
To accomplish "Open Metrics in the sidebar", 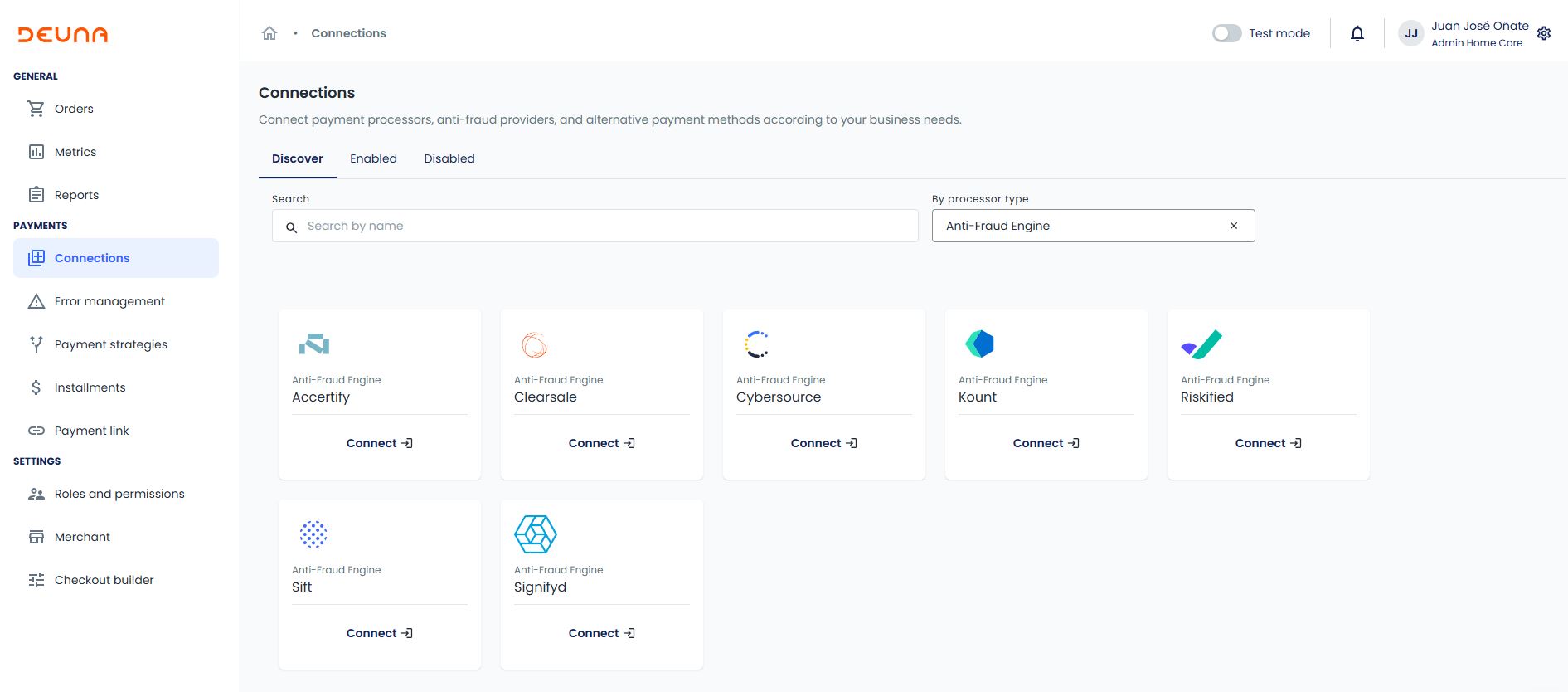I will tap(116, 152).
